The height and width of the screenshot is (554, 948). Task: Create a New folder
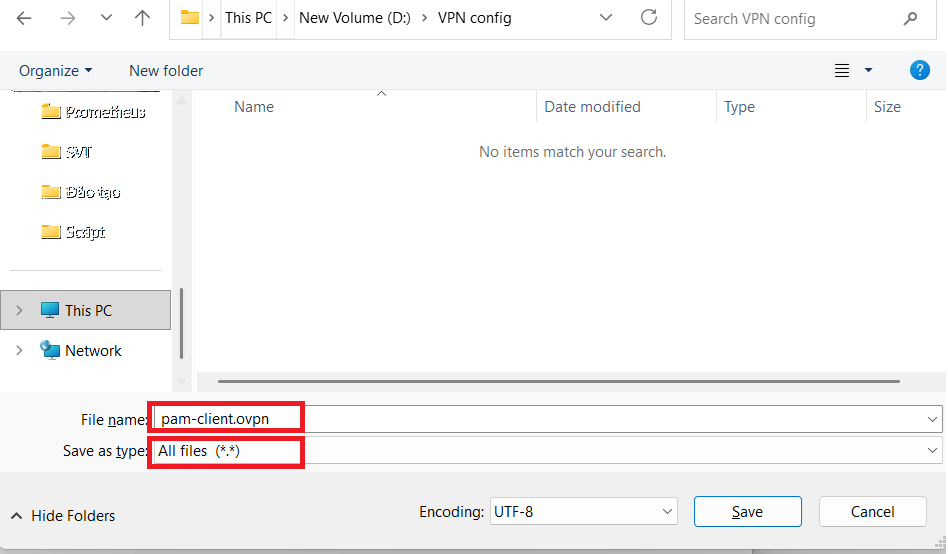coord(166,71)
